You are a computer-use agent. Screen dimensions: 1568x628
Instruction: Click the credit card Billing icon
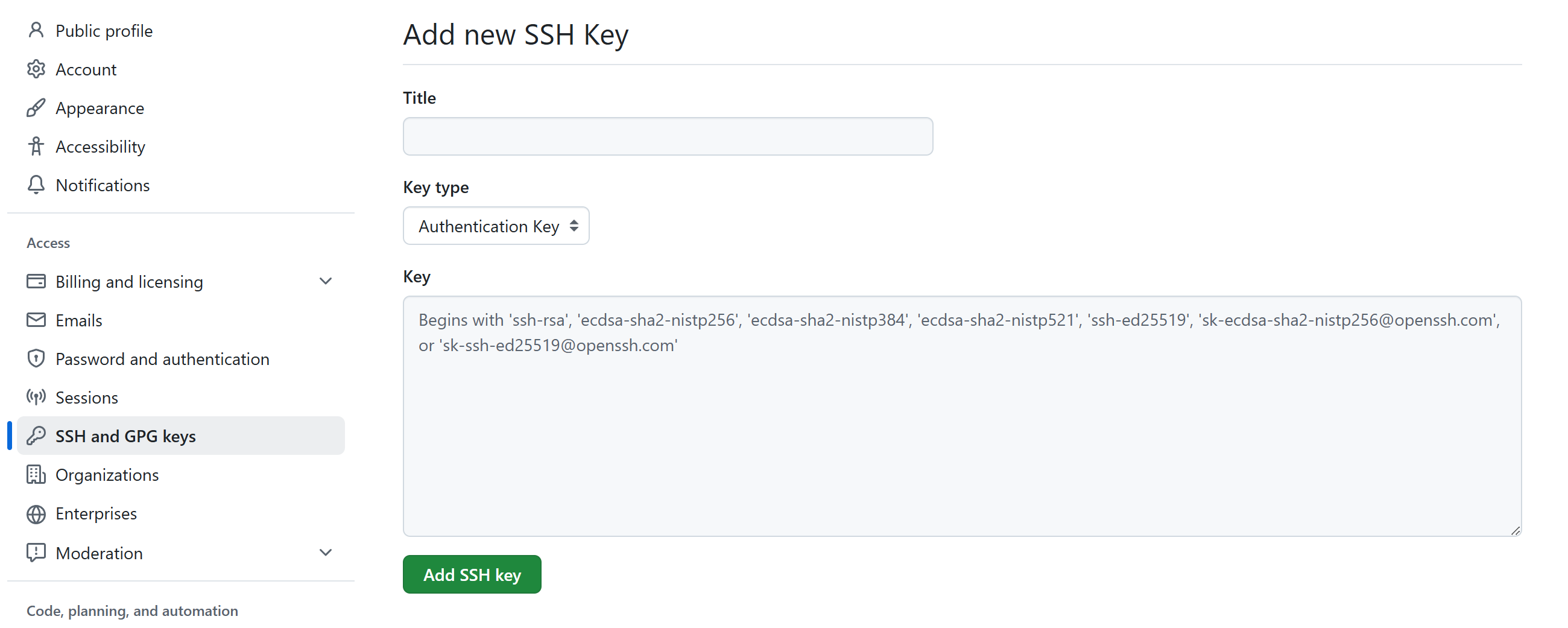point(36,281)
